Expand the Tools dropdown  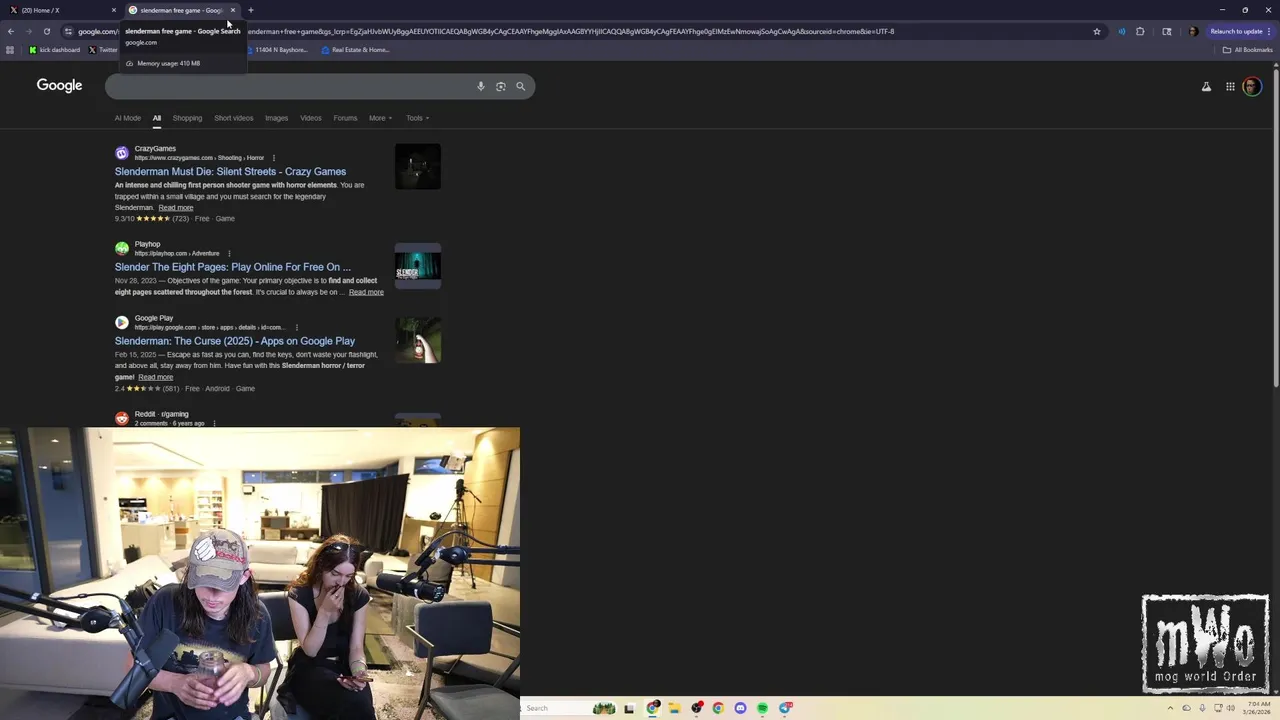417,118
